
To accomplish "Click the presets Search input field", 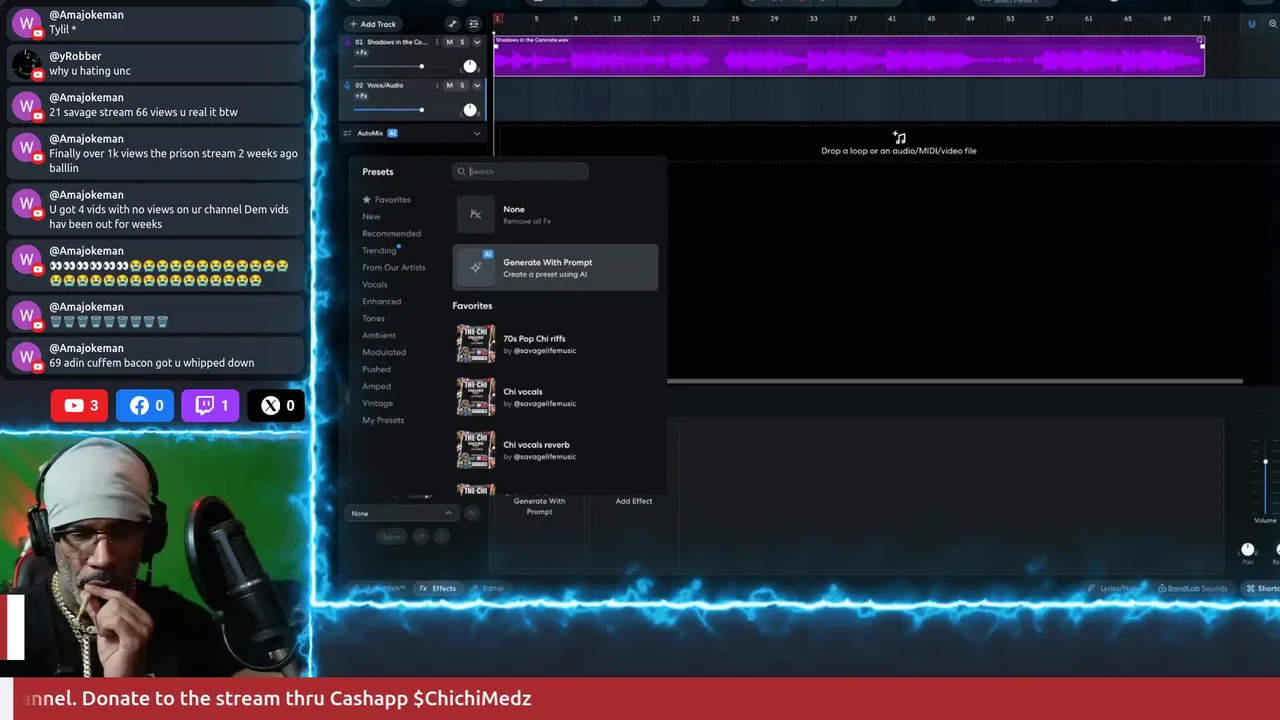I will pos(520,172).
